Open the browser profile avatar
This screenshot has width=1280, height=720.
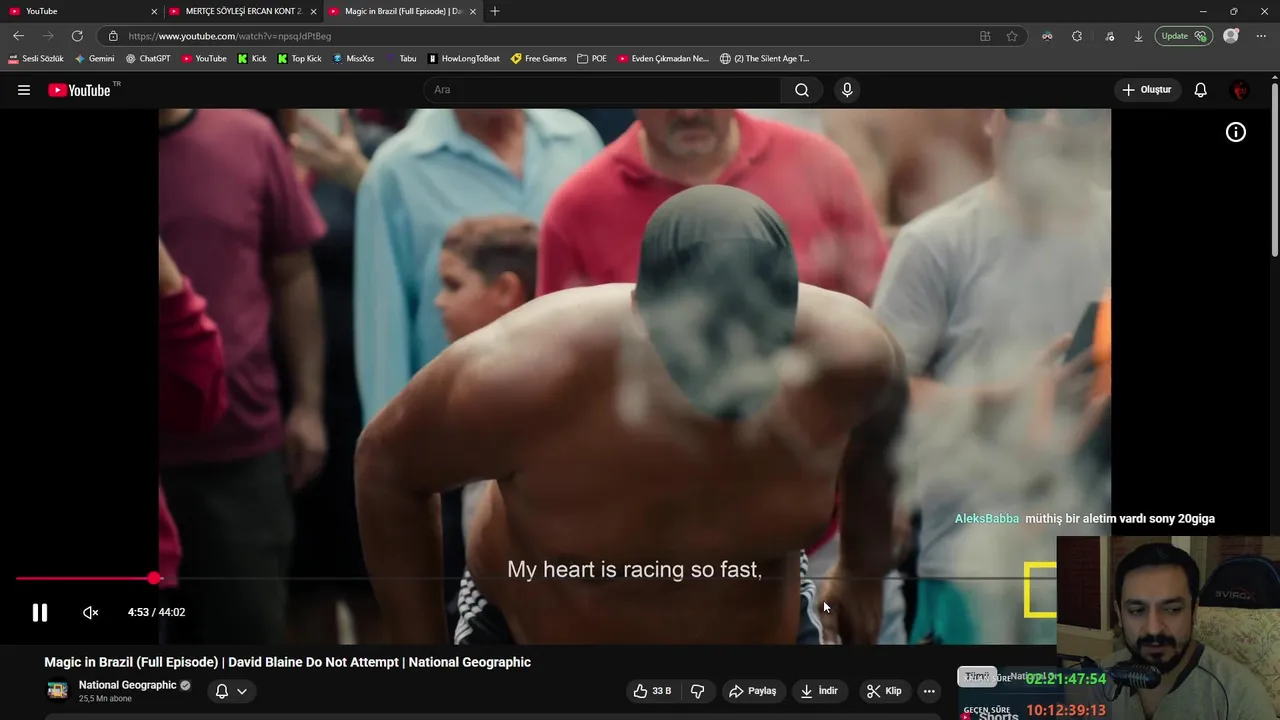coord(1231,36)
